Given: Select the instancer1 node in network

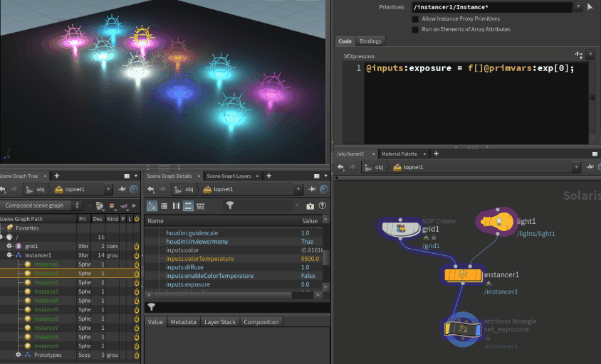Looking at the screenshot, I should click(x=463, y=275).
